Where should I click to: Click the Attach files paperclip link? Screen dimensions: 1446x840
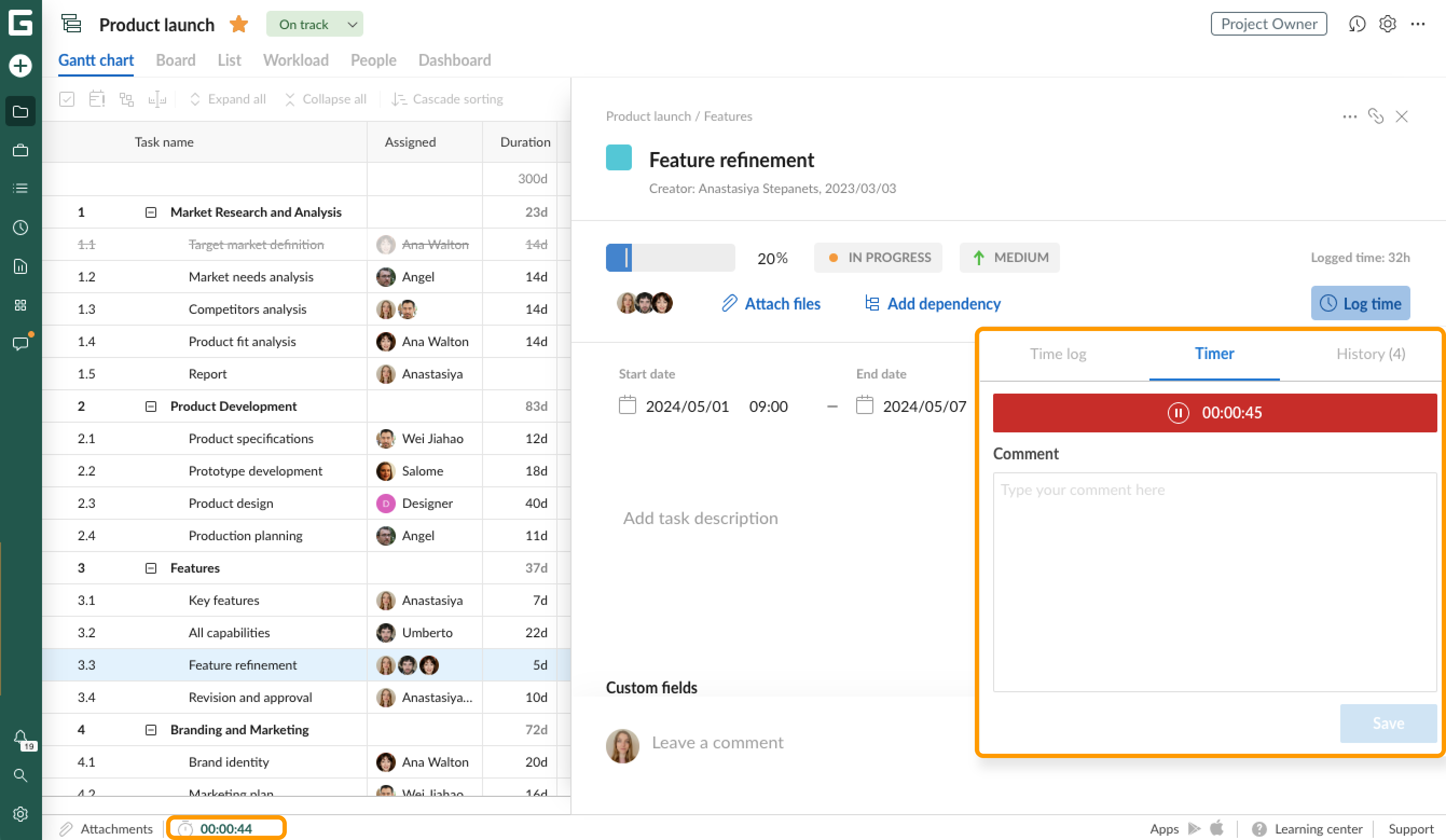770,304
